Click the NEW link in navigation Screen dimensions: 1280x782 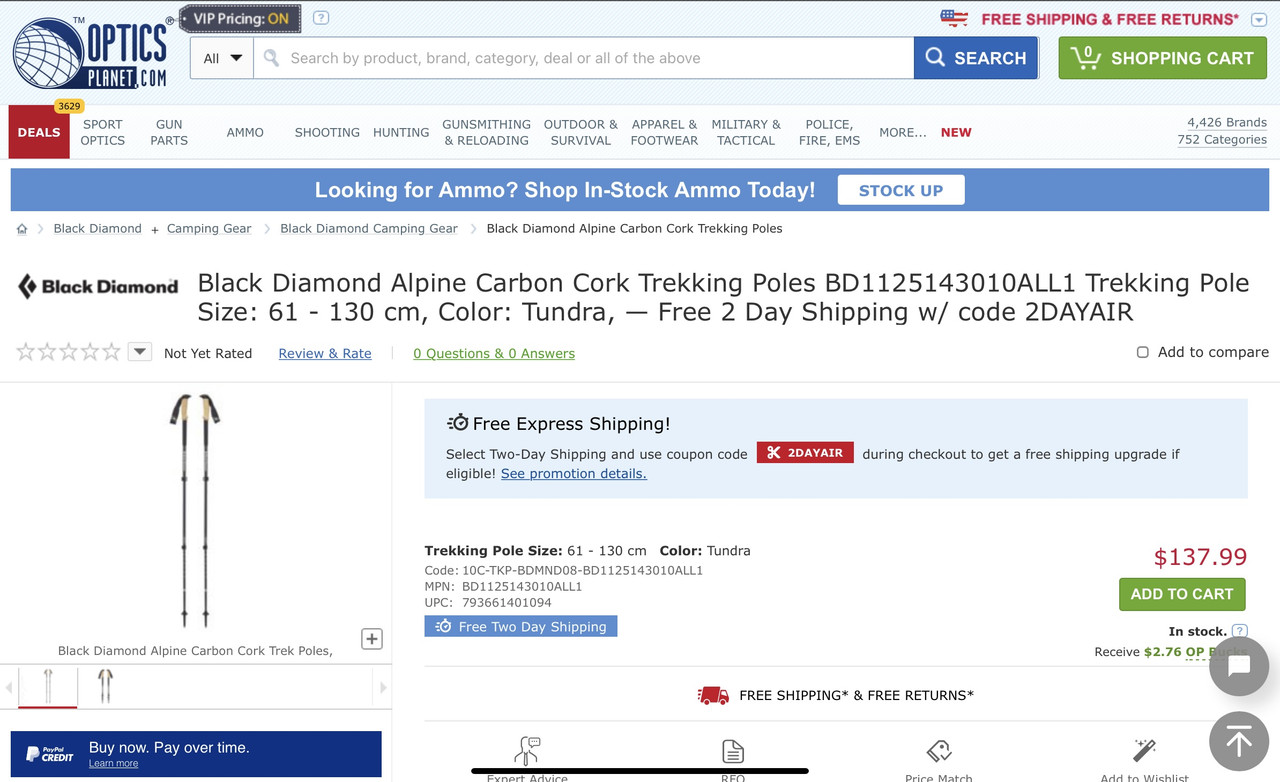click(x=956, y=132)
